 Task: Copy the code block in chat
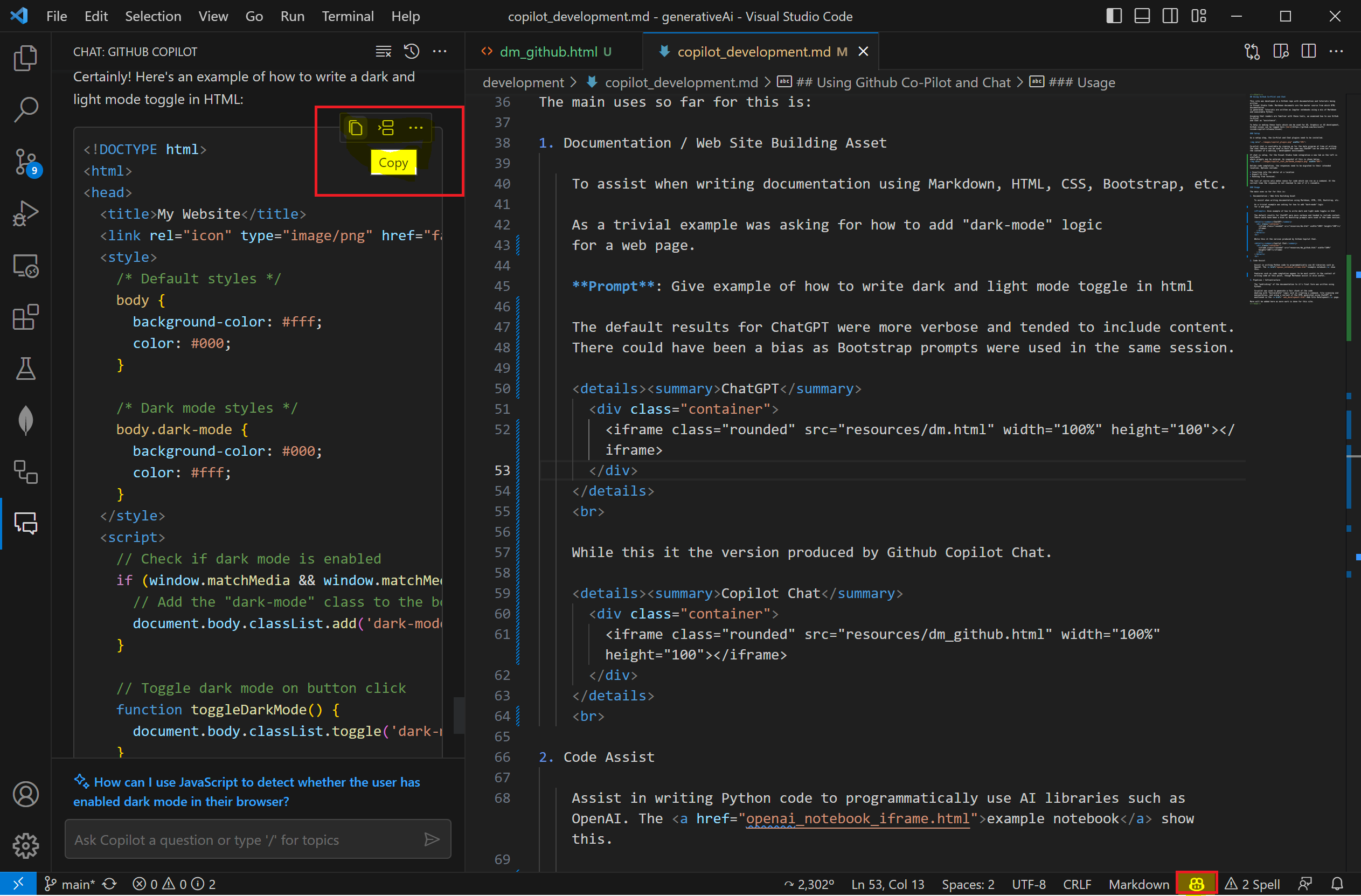pos(355,128)
